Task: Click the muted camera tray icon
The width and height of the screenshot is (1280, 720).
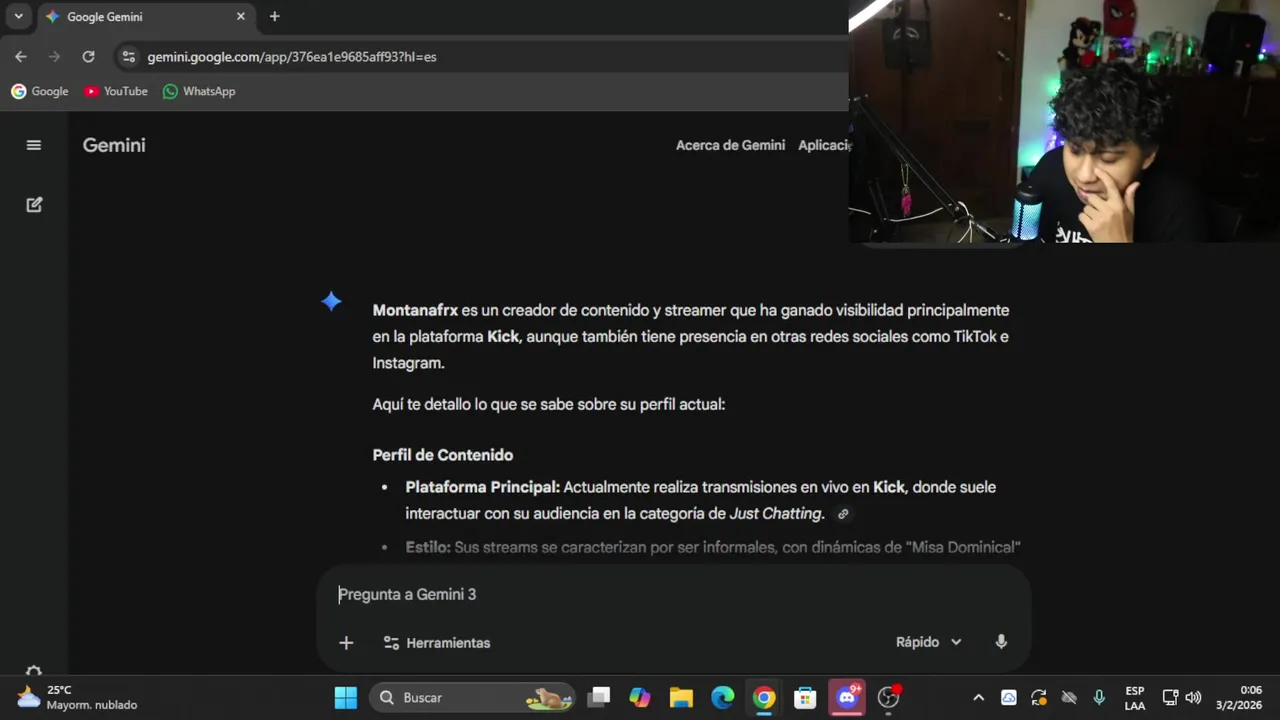Action: click(x=1069, y=698)
